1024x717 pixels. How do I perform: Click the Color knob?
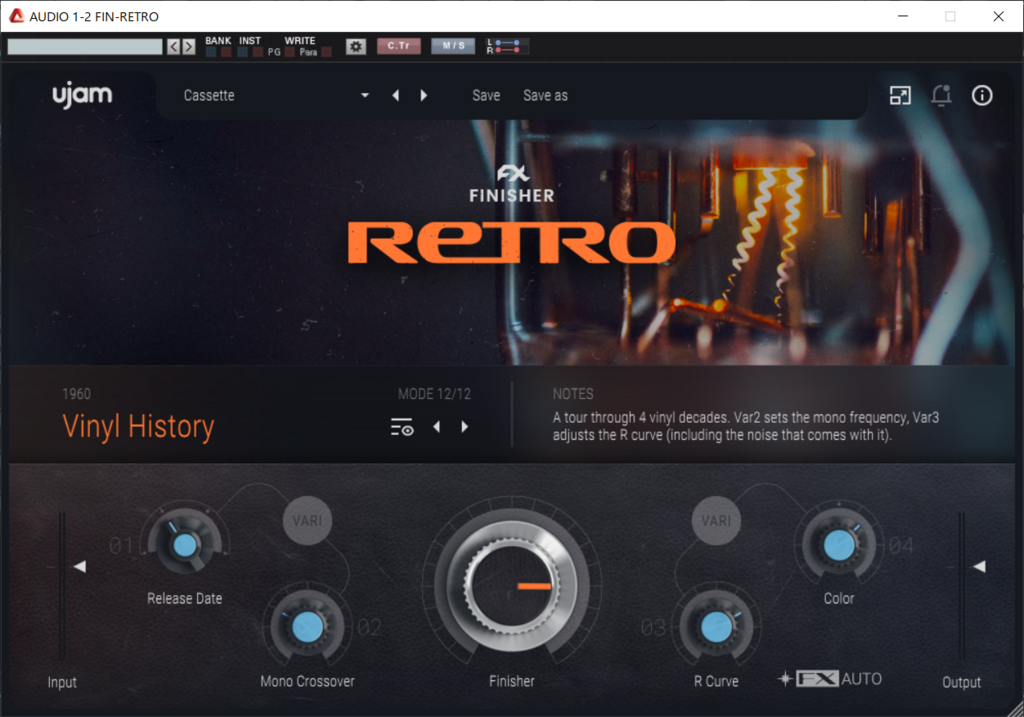(x=839, y=545)
